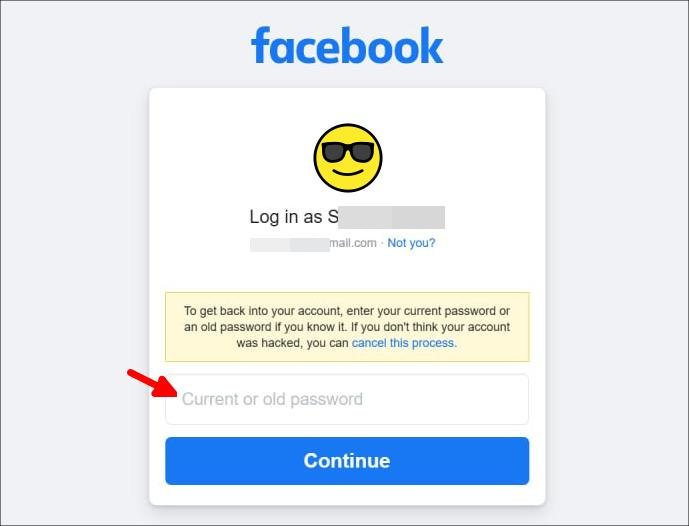
Task: Click the gray redacted name block
Action: tap(392, 217)
